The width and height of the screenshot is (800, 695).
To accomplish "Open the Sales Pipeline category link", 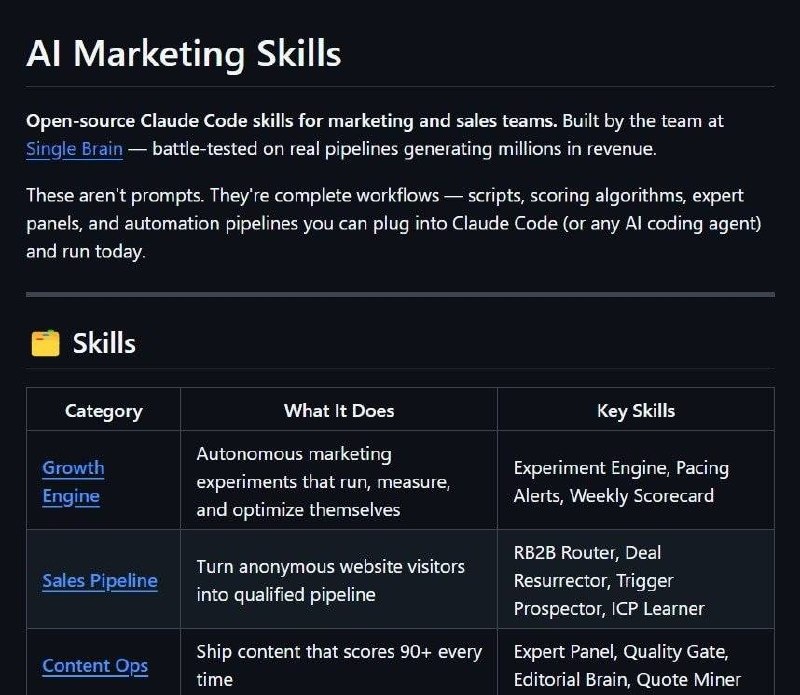I will pos(100,581).
